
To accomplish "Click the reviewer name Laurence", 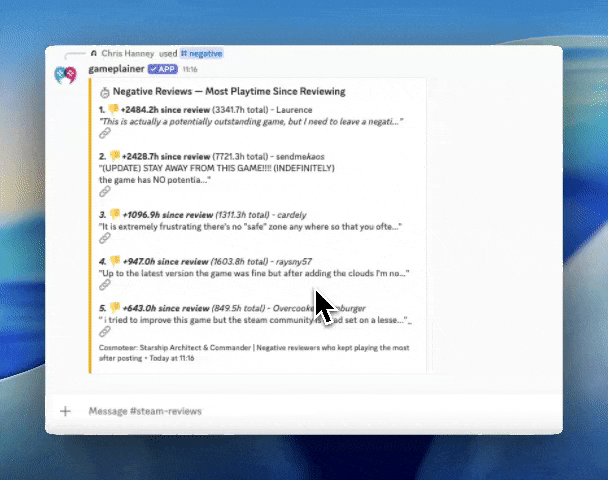I will pos(294,110).
